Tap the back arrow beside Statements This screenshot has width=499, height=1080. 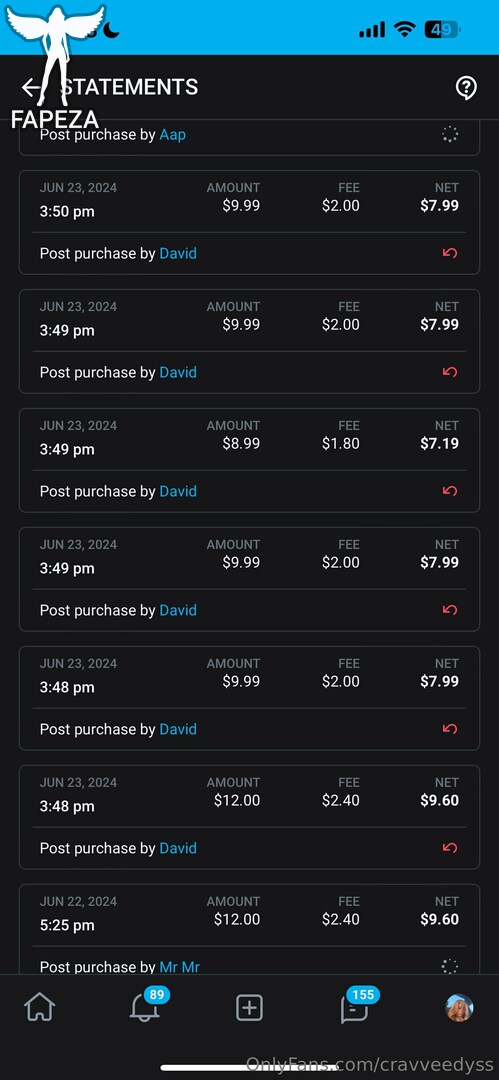[x=30, y=87]
